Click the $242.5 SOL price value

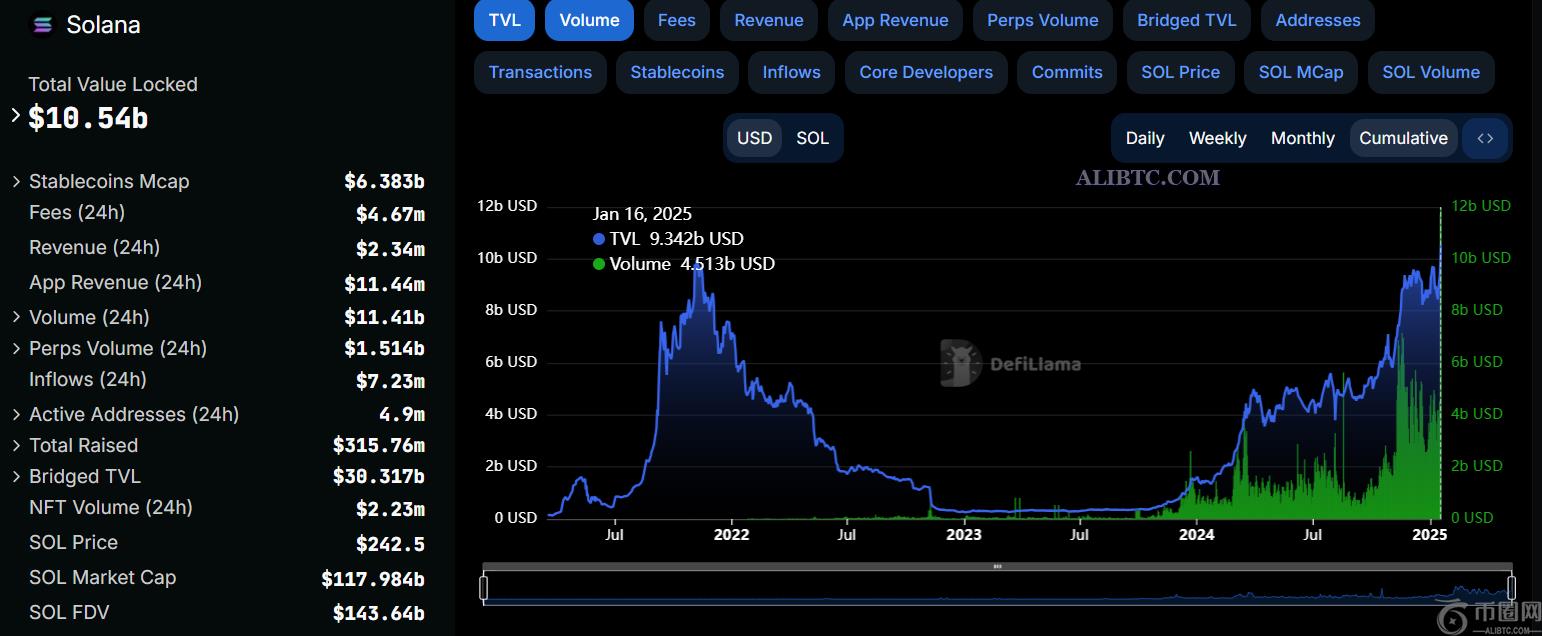coord(390,544)
